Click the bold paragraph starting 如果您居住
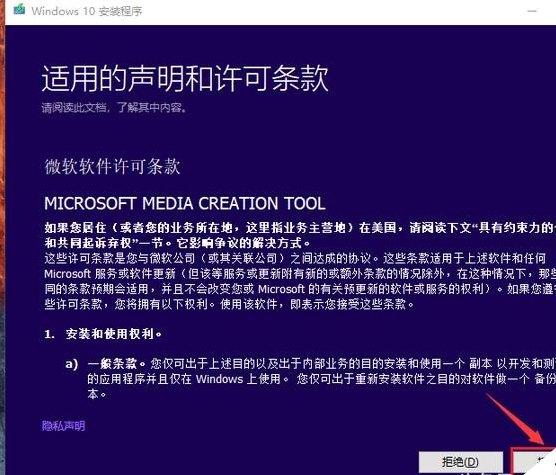The height and width of the screenshot is (475, 556). (300, 235)
